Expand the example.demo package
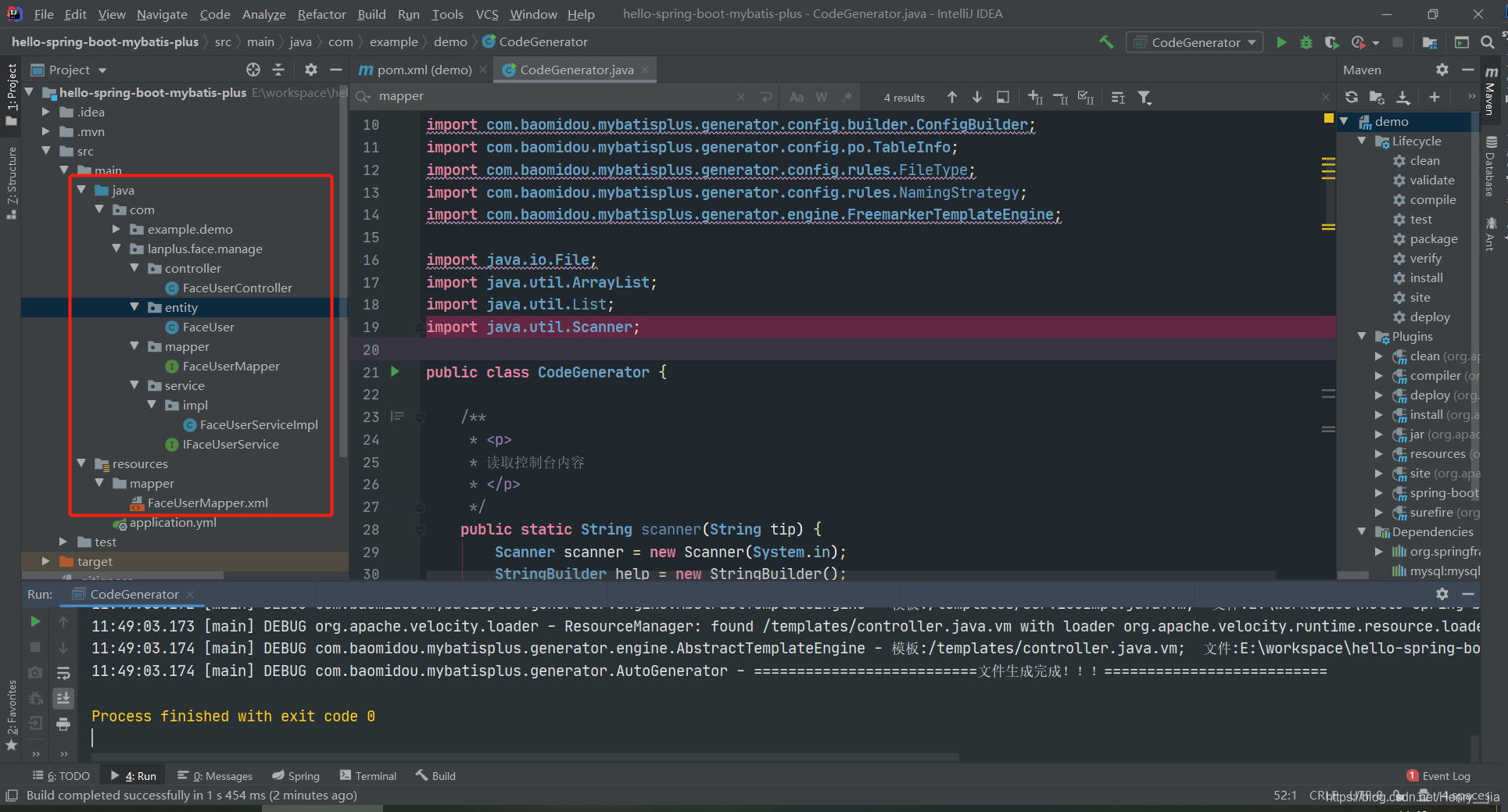The height and width of the screenshot is (812, 1508). [116, 229]
